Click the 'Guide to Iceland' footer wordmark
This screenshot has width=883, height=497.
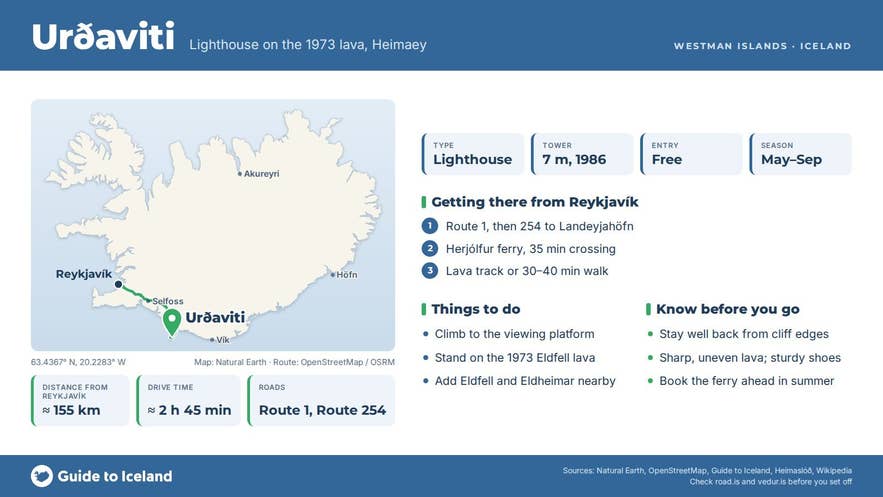[x=115, y=476]
